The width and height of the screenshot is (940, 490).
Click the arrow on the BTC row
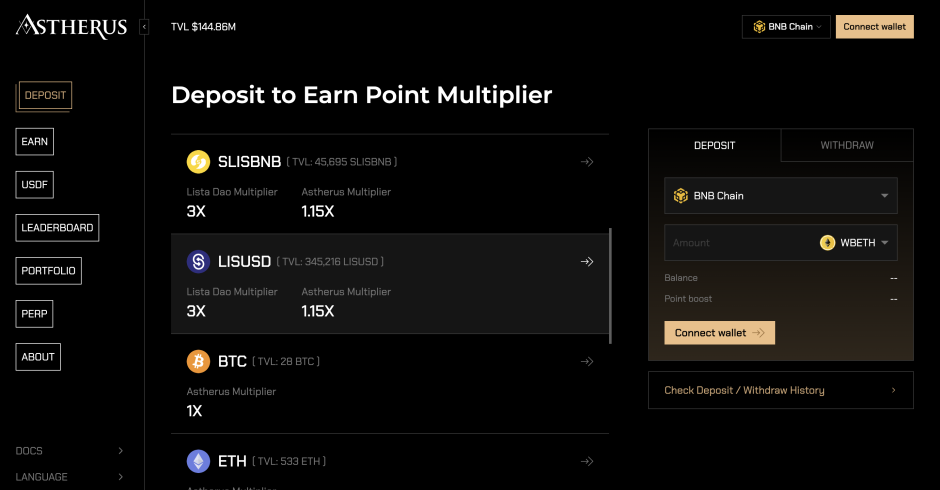(x=587, y=362)
